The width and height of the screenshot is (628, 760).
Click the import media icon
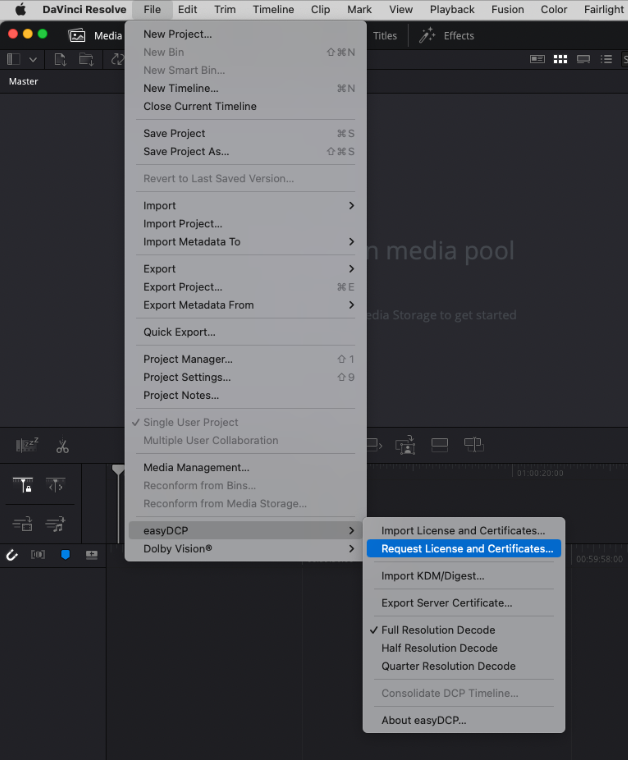[x=60, y=60]
